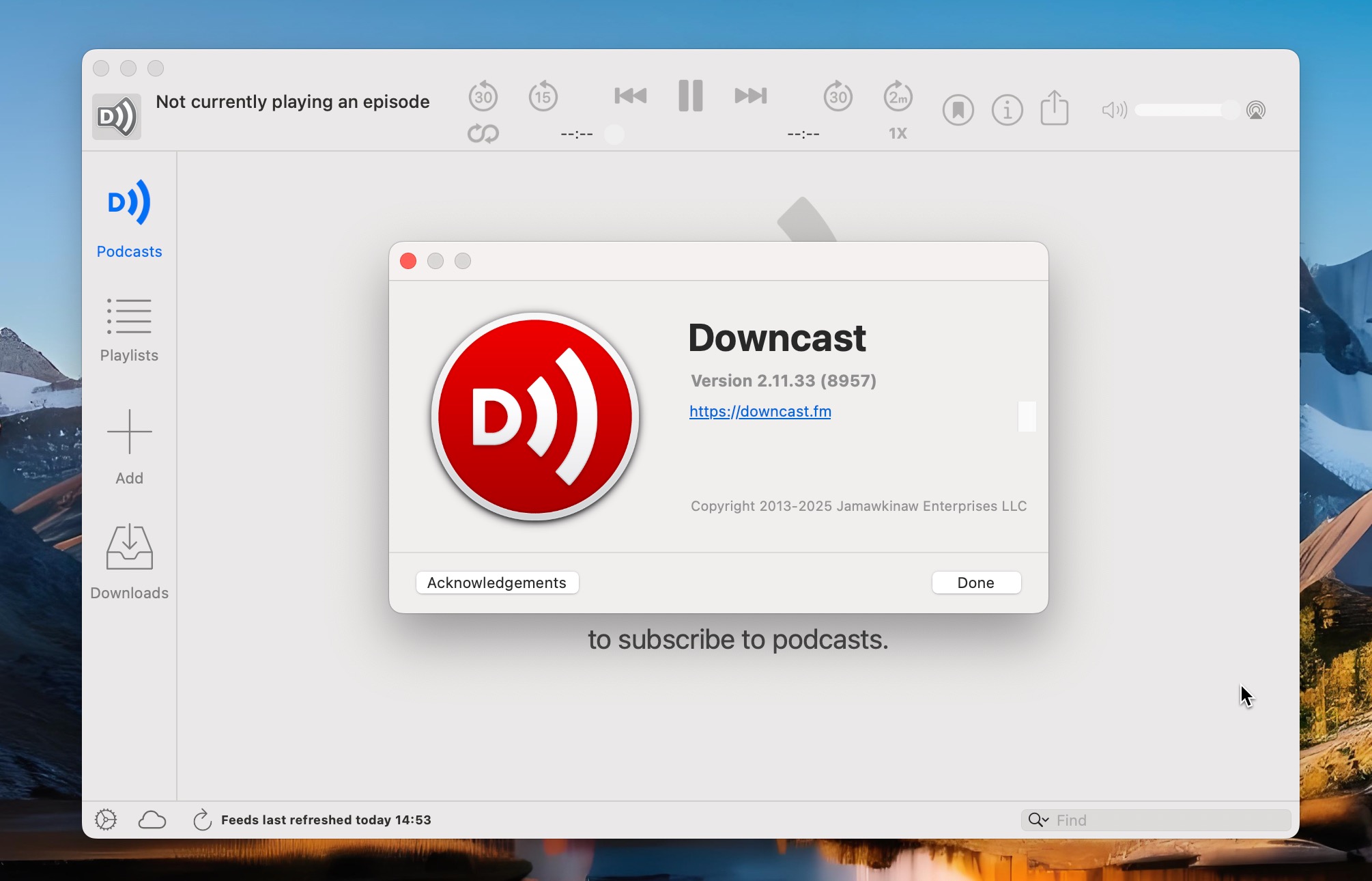Open settings gear in status bar
The image size is (1372, 881).
coord(106,820)
